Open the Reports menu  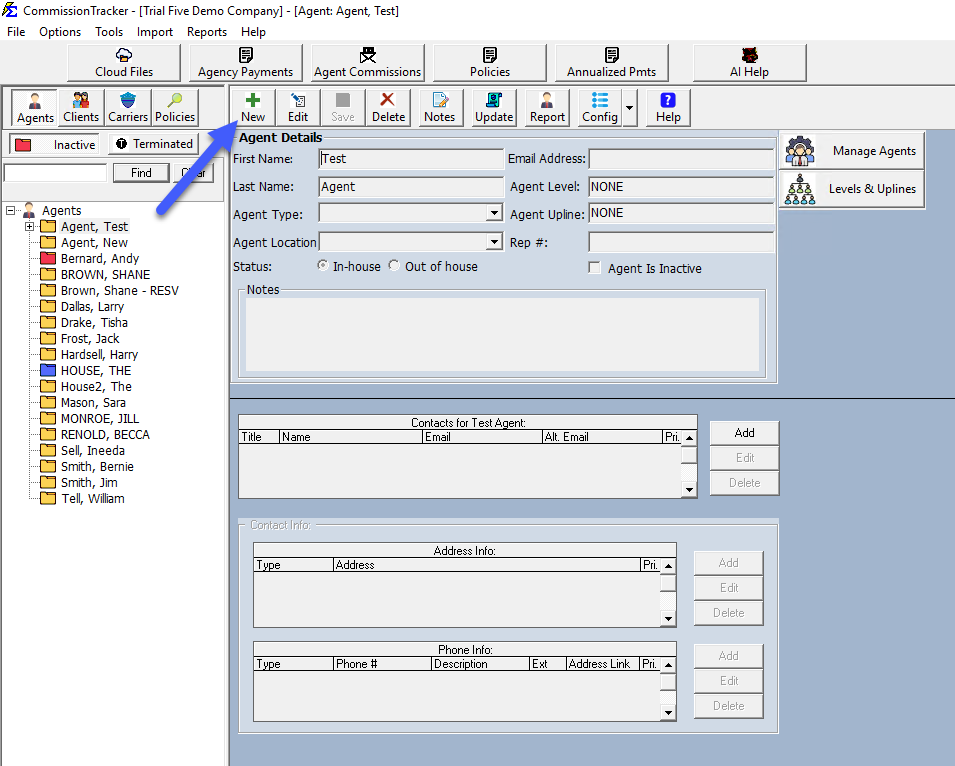206,31
